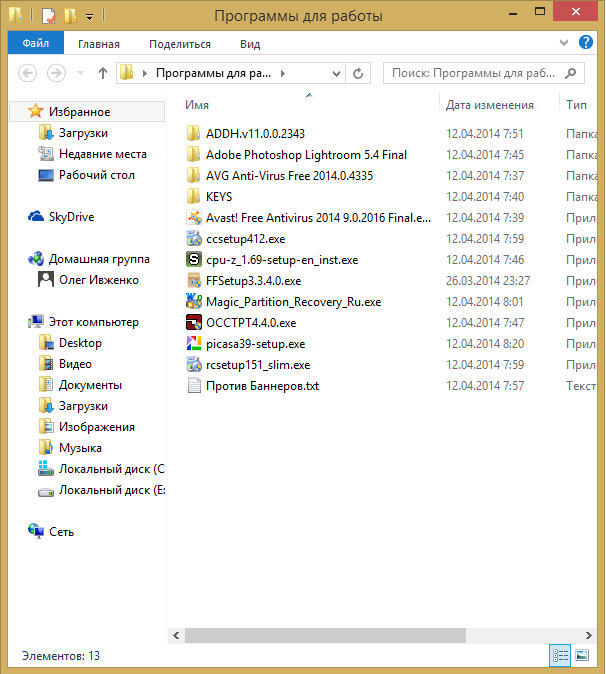Click the magnifier search icon
The width and height of the screenshot is (606, 674).
[x=571, y=73]
